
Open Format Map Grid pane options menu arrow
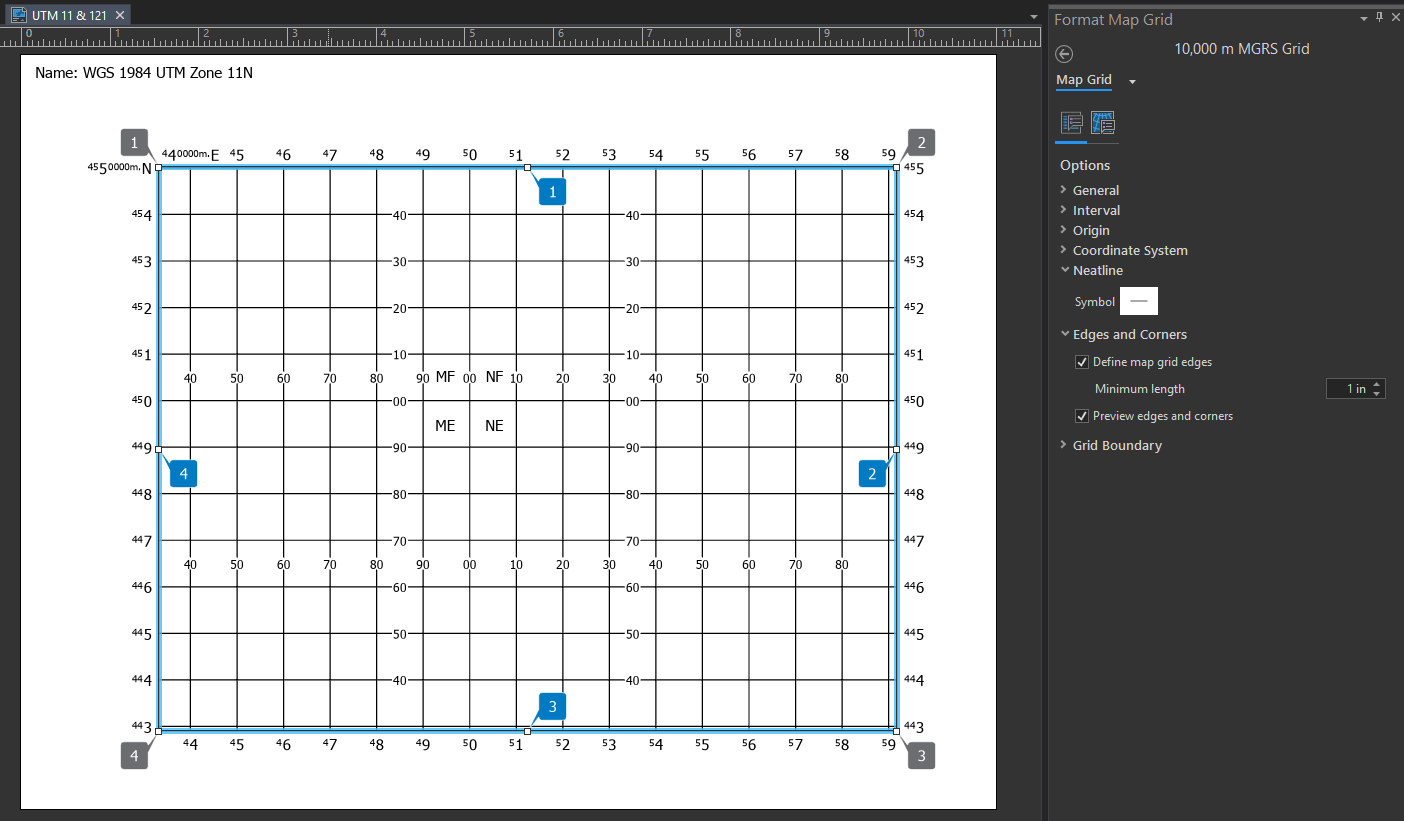(1364, 18)
